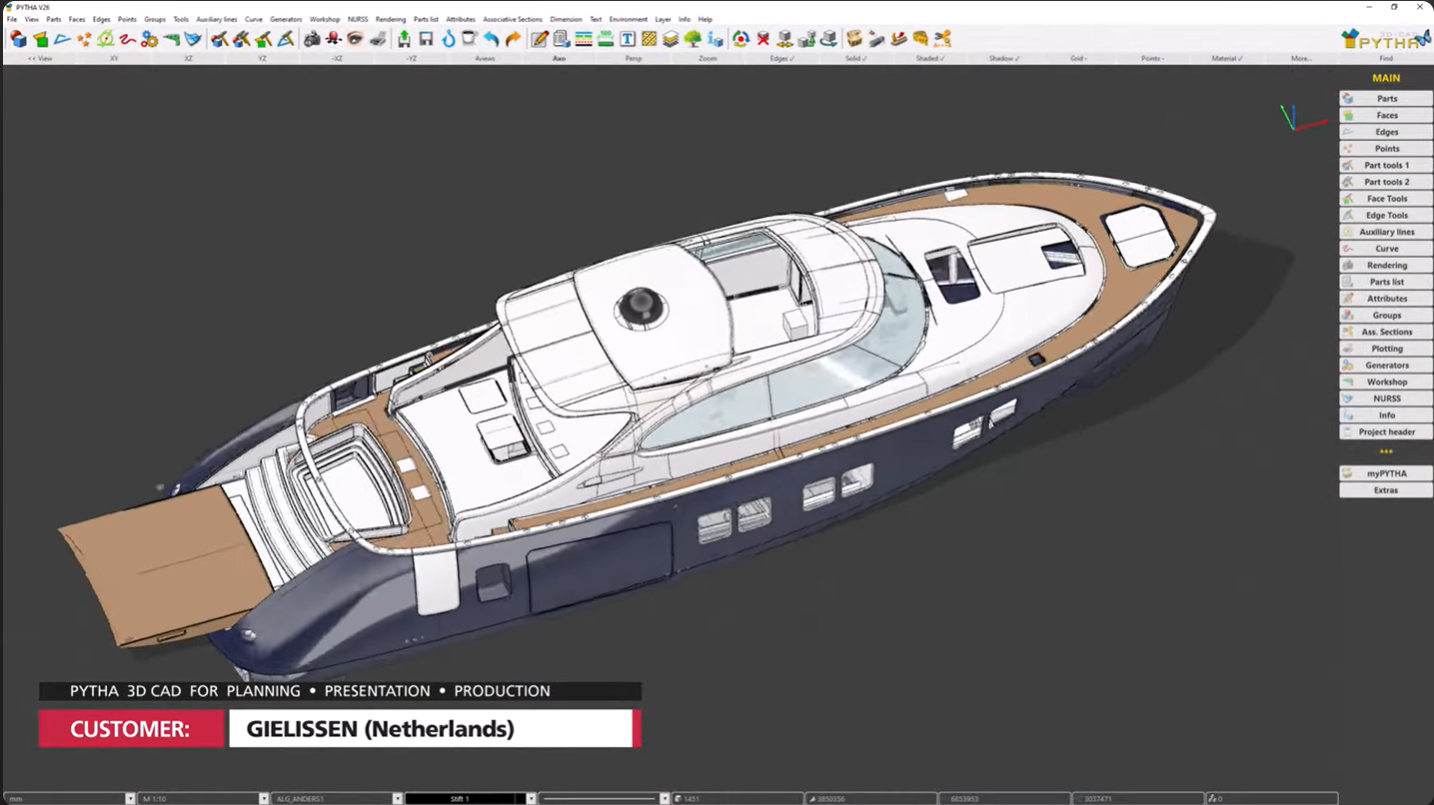Toggle the Shadow display option
Screen dimensions: 1434x805
click(x=1003, y=59)
